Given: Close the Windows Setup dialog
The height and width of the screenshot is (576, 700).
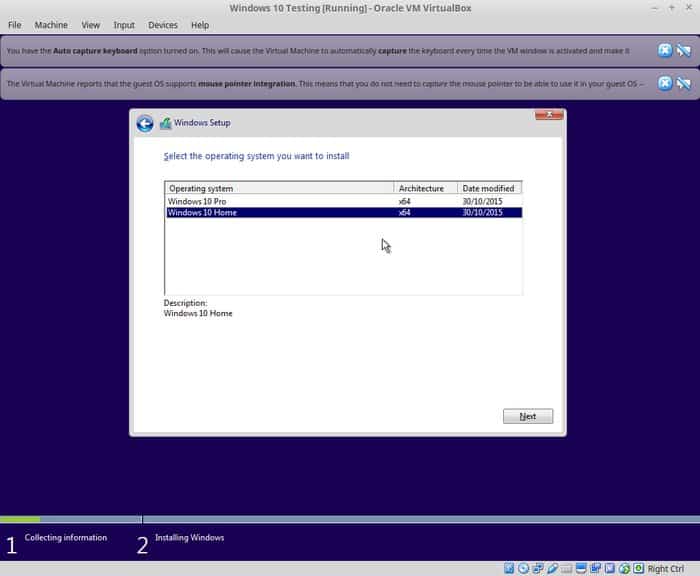Looking at the screenshot, I should click(x=549, y=115).
